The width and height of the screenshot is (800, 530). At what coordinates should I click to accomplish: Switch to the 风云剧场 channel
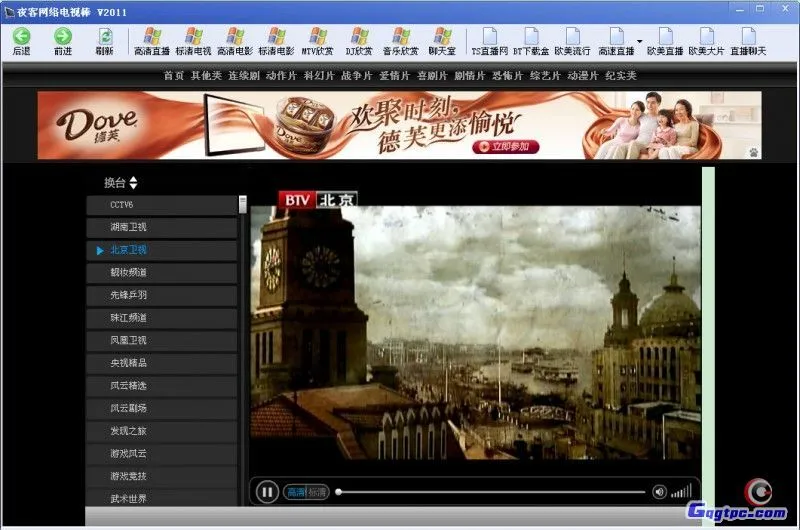click(162, 408)
